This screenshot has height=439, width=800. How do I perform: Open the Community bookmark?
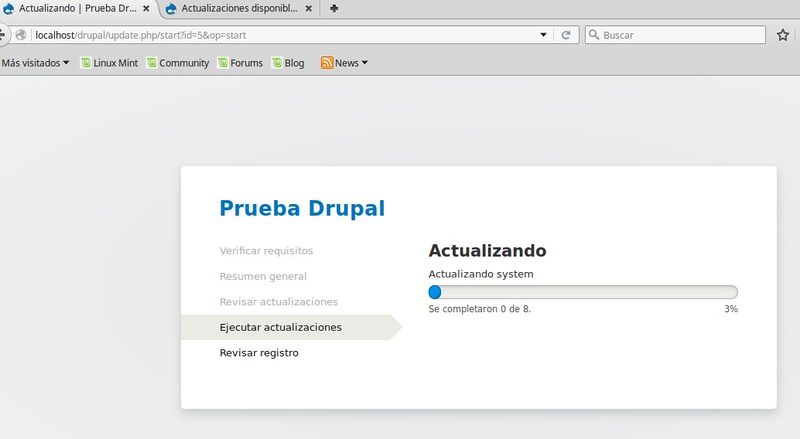(x=178, y=63)
